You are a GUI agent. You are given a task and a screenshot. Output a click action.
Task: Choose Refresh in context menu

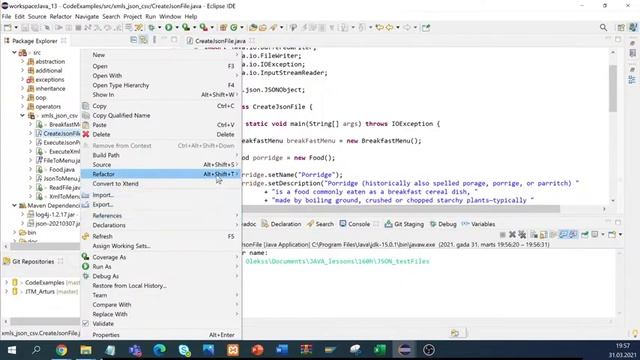(160, 236)
